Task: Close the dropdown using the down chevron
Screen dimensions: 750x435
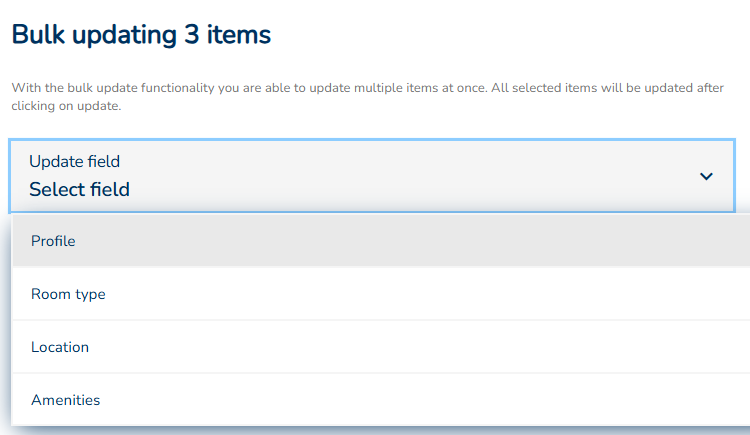Action: click(706, 176)
